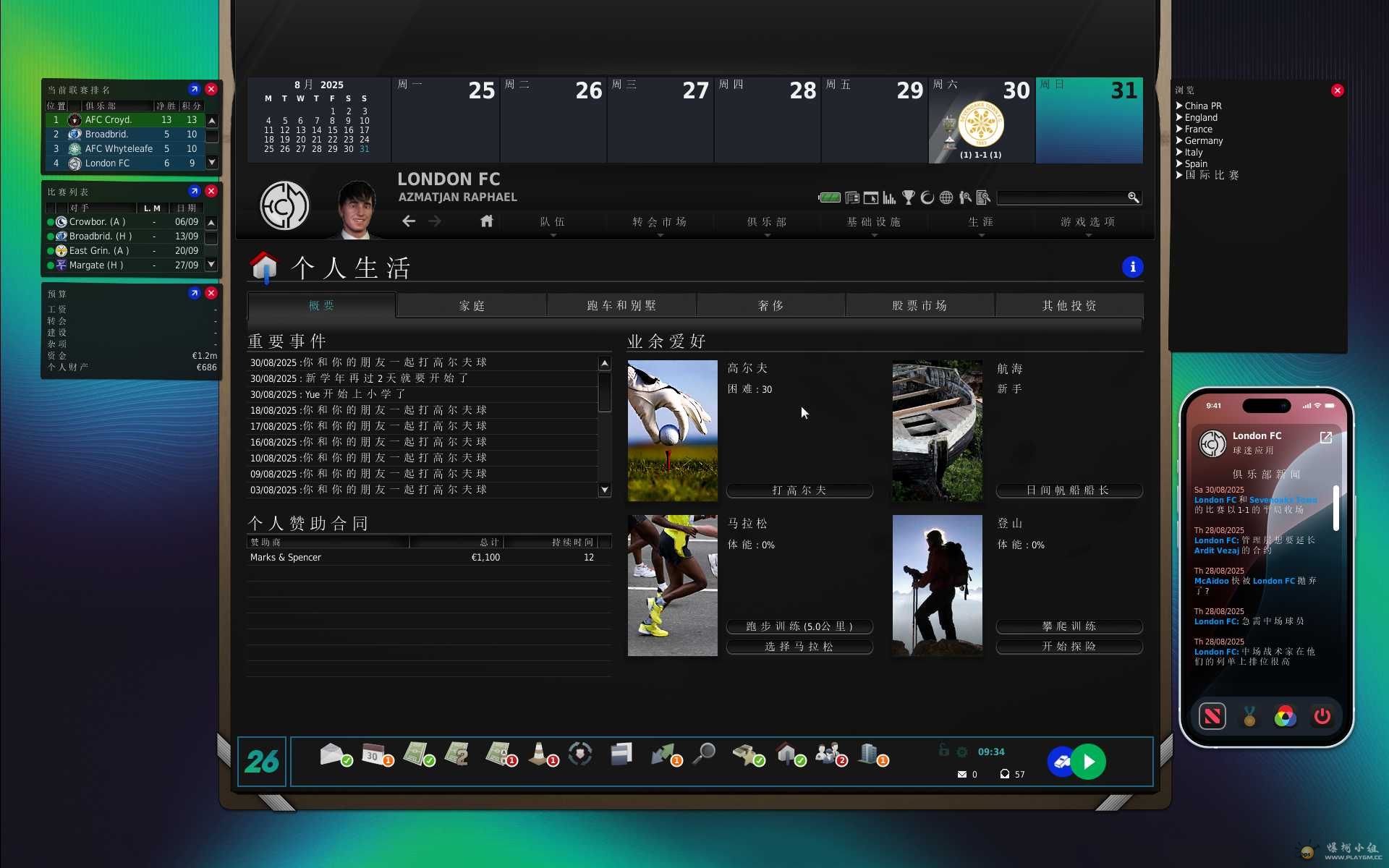The image size is (1389, 868).
Task: Click the green continue play button
Action: 1089,762
